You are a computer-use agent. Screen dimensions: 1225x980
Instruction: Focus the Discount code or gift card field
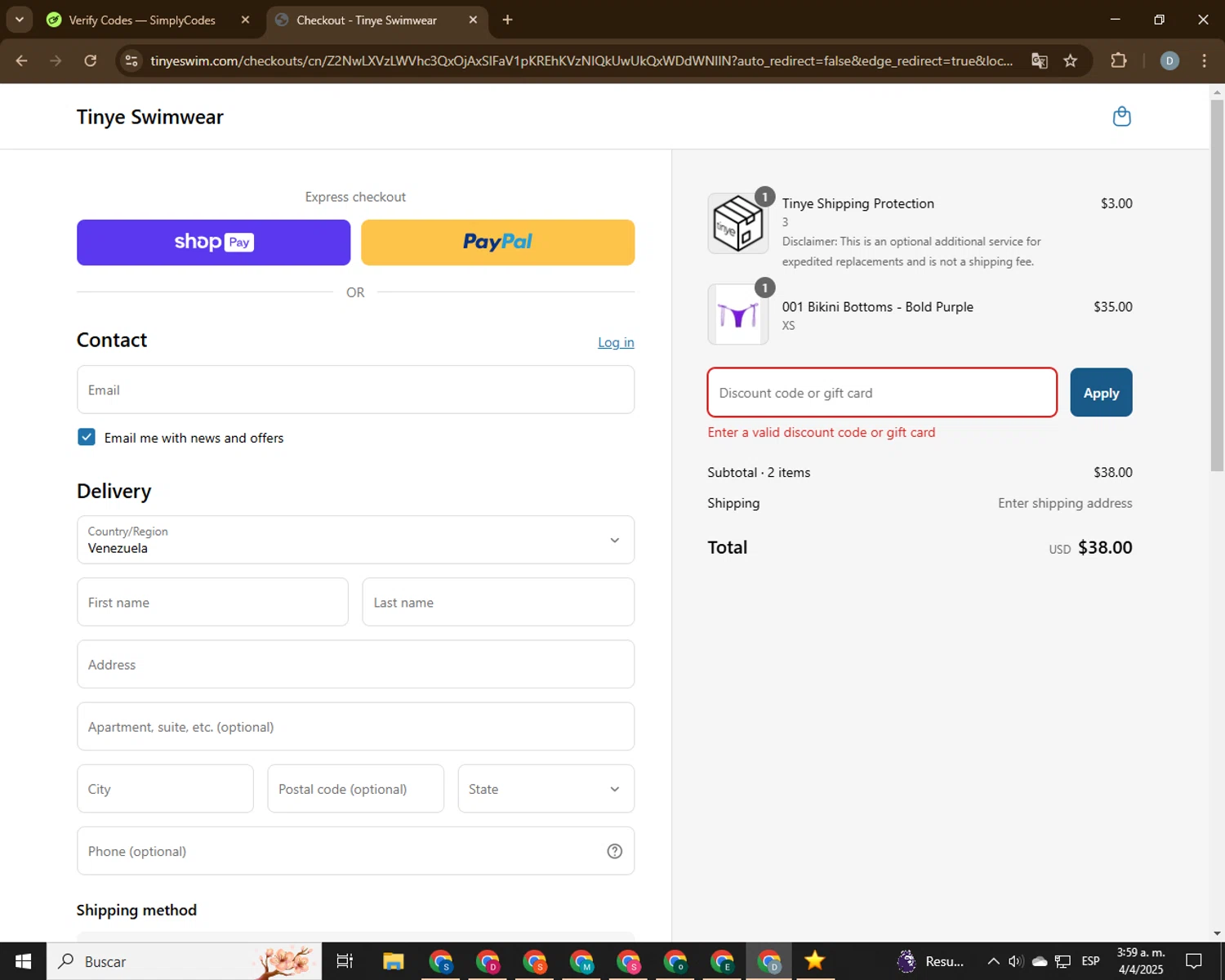882,392
